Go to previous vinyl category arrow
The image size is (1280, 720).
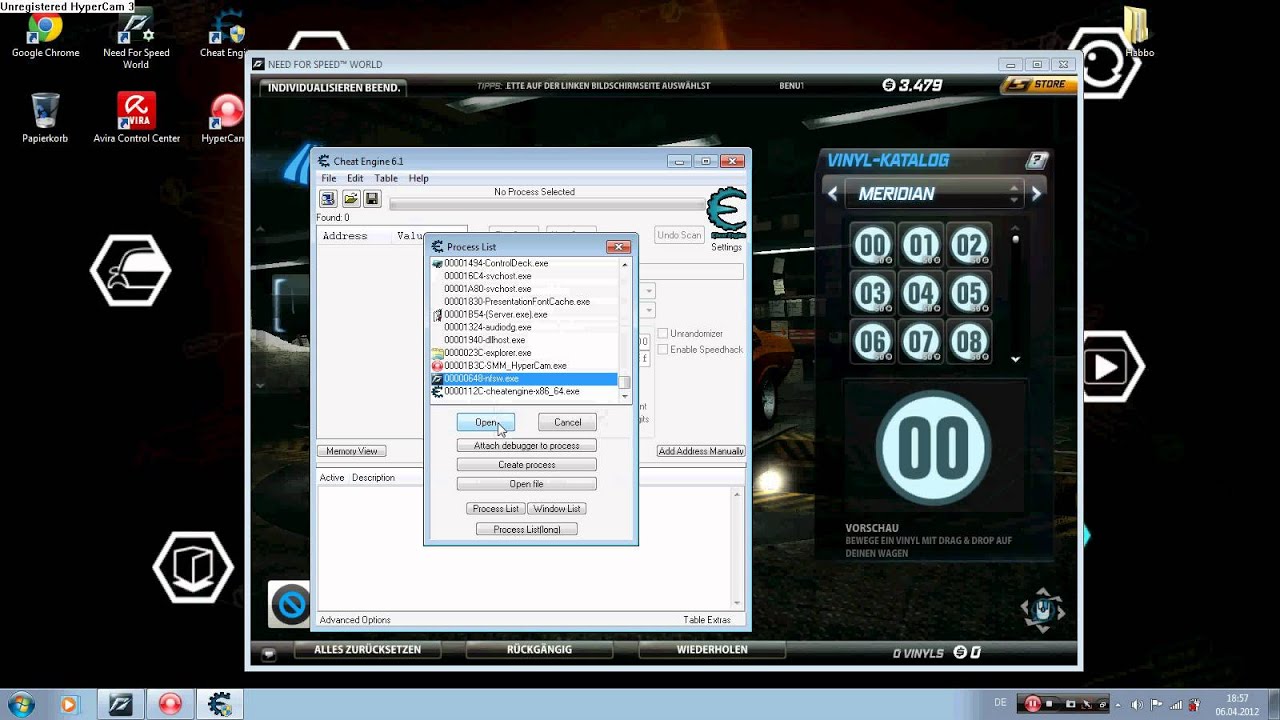point(832,194)
